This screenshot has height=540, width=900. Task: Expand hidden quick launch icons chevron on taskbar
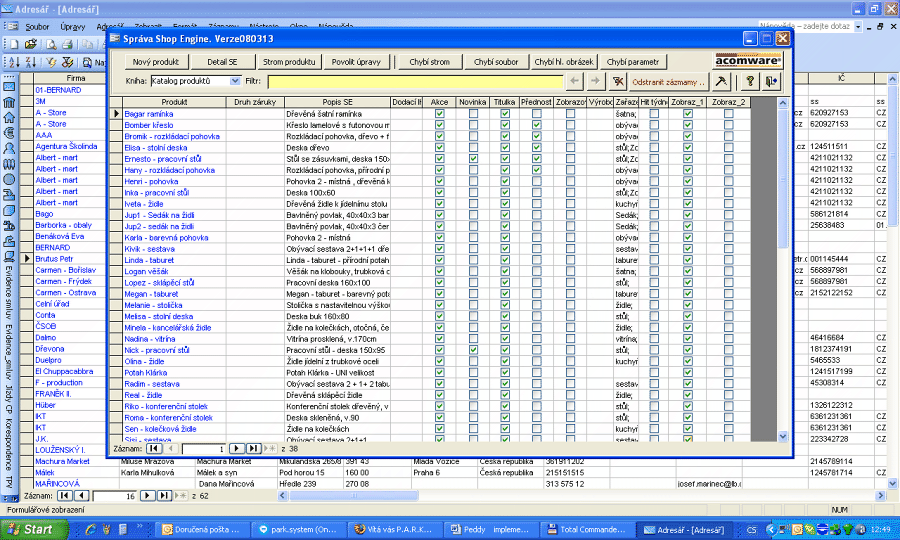pos(139,527)
